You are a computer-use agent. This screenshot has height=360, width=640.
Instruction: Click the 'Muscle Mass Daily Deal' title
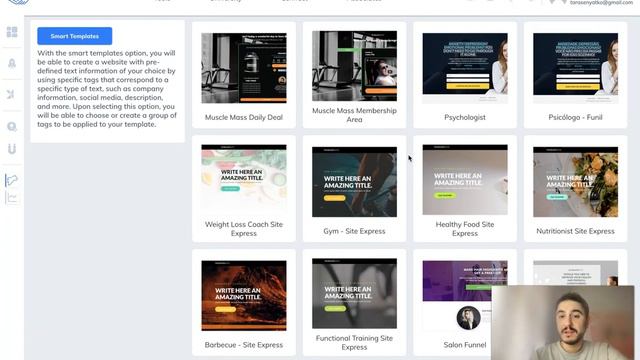click(244, 117)
